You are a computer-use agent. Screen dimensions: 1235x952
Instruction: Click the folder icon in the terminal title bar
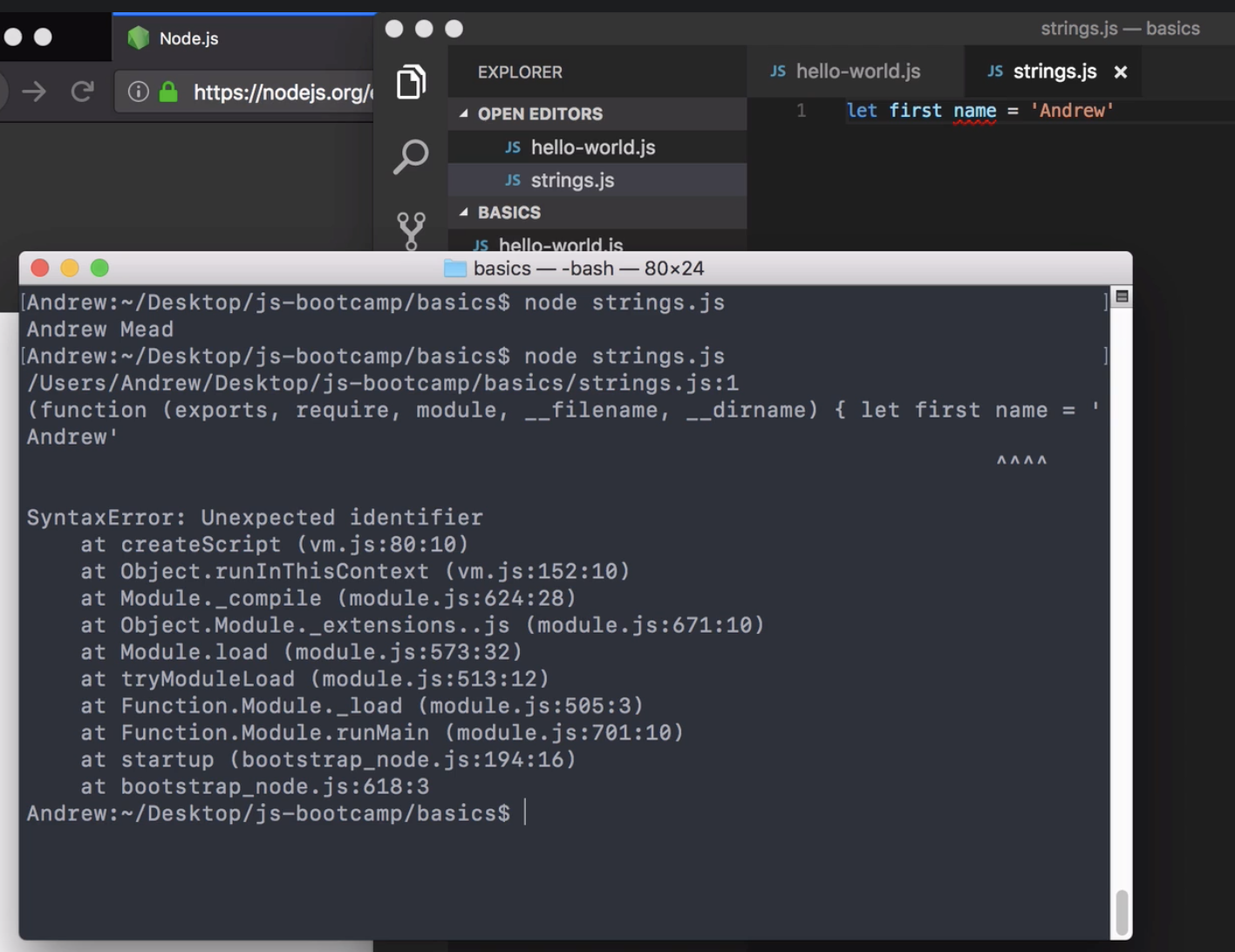pos(454,268)
